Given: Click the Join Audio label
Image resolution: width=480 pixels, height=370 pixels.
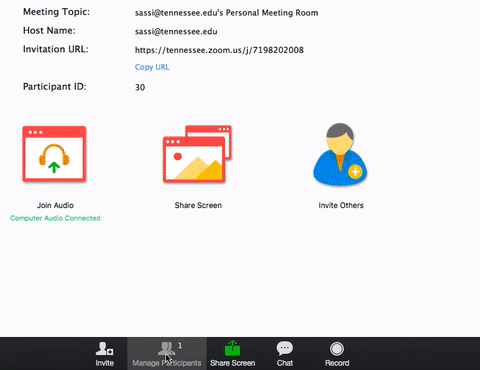Looking at the screenshot, I should [55, 205].
